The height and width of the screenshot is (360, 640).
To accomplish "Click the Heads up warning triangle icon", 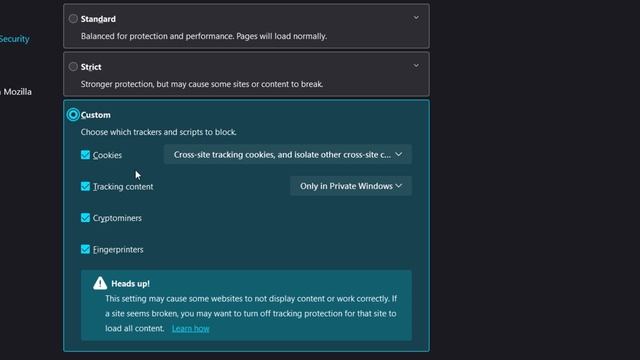I will pyautogui.click(x=100, y=283).
